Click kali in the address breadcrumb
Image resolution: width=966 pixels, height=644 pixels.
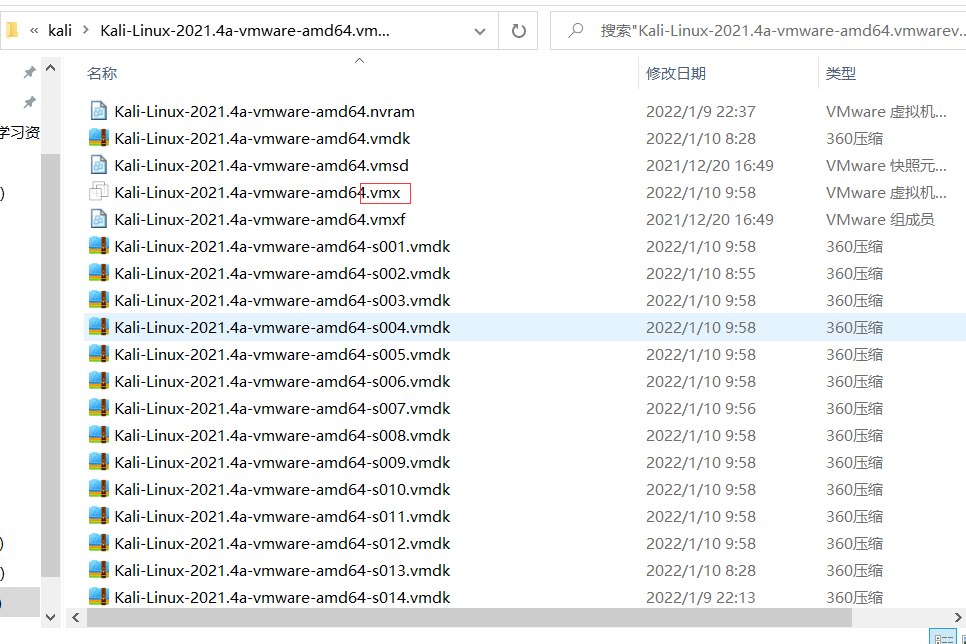click(60, 30)
